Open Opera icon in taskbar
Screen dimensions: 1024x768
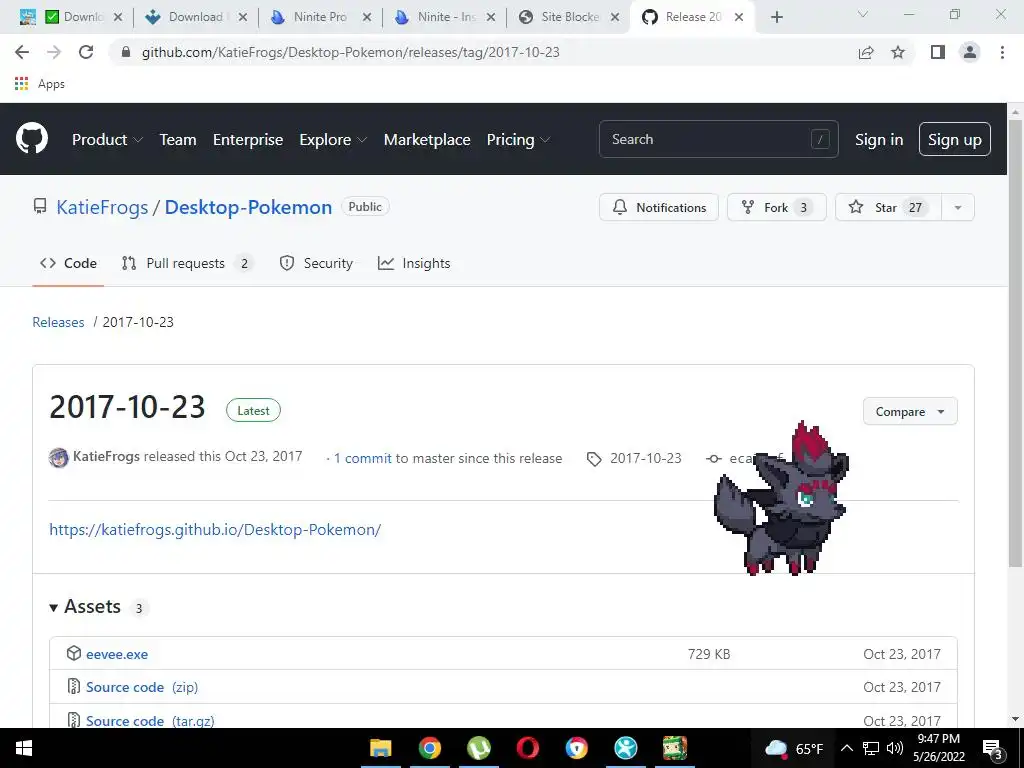pyautogui.click(x=528, y=748)
